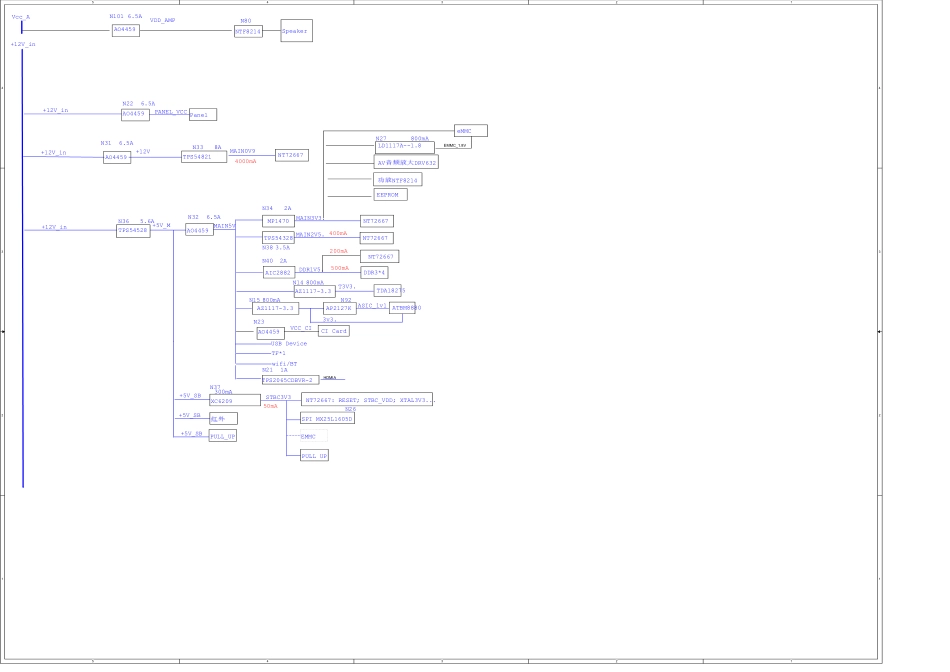Select the AIC2882 block

[x=278, y=272]
